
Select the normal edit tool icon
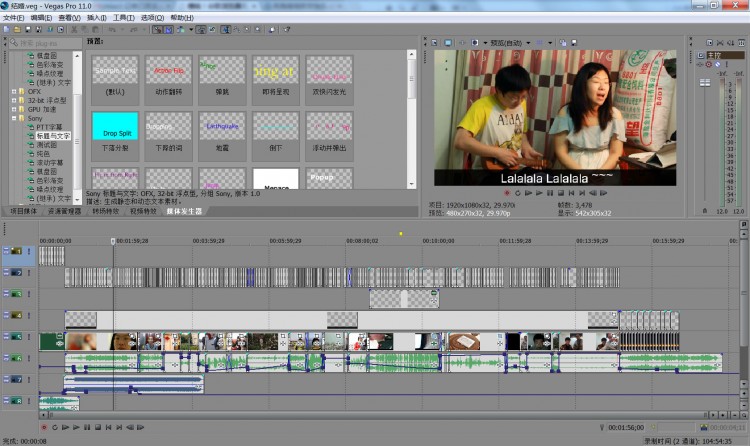click(225, 30)
